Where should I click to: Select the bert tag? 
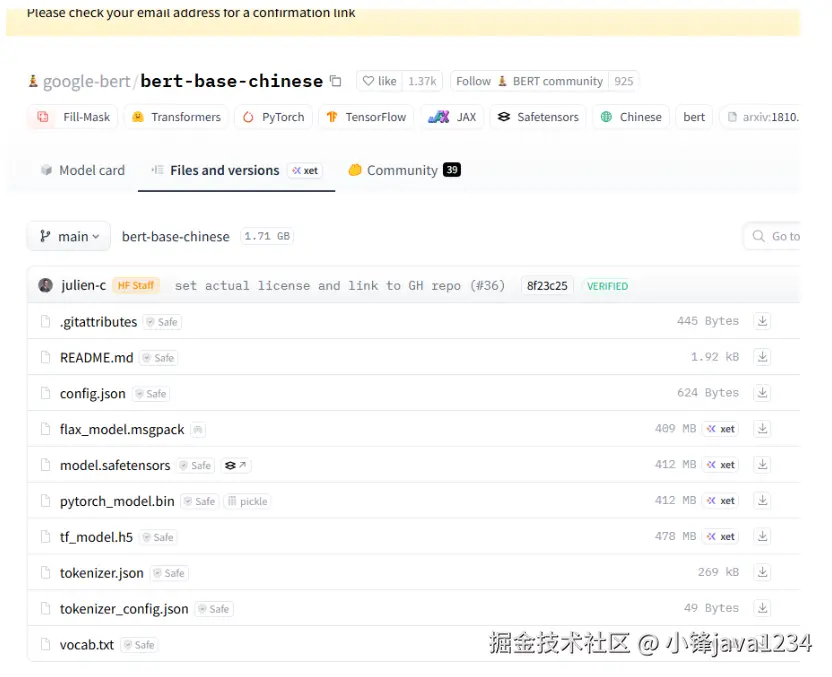(694, 117)
